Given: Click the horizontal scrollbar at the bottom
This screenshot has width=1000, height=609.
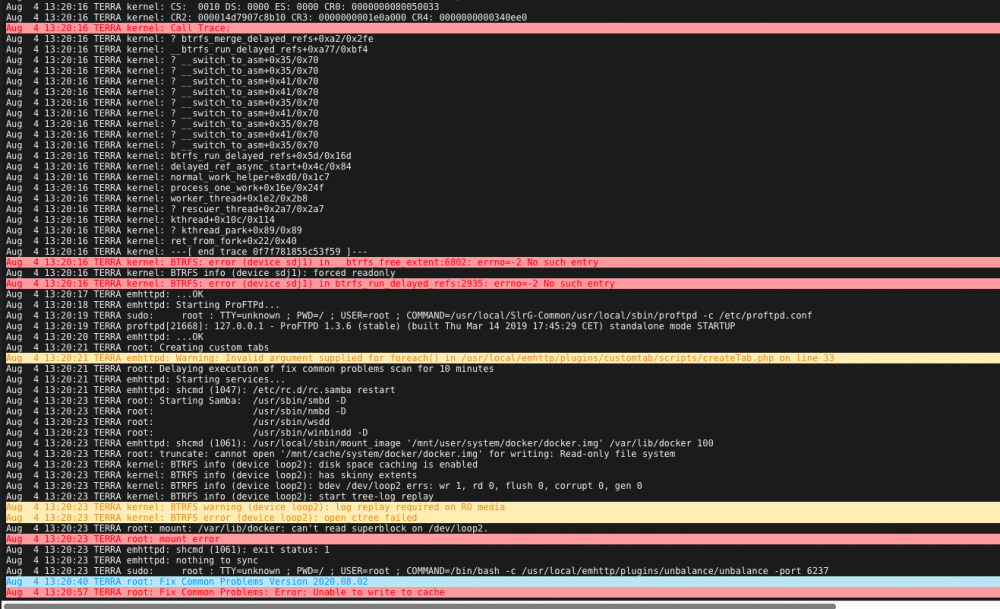Looking at the screenshot, I should pos(420,606).
